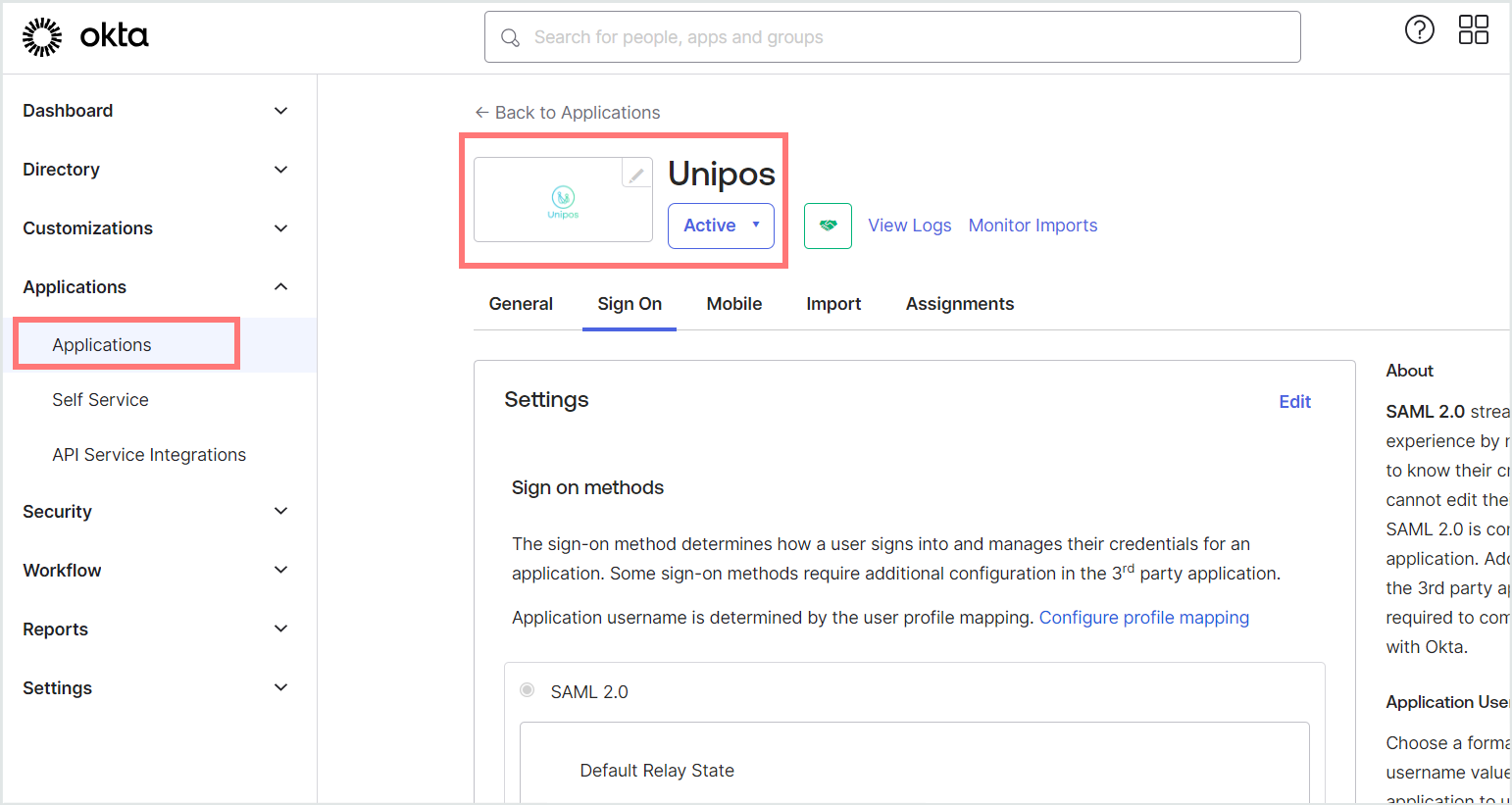Click the search magnifier icon
This screenshot has height=805, width=1512.
(x=510, y=37)
